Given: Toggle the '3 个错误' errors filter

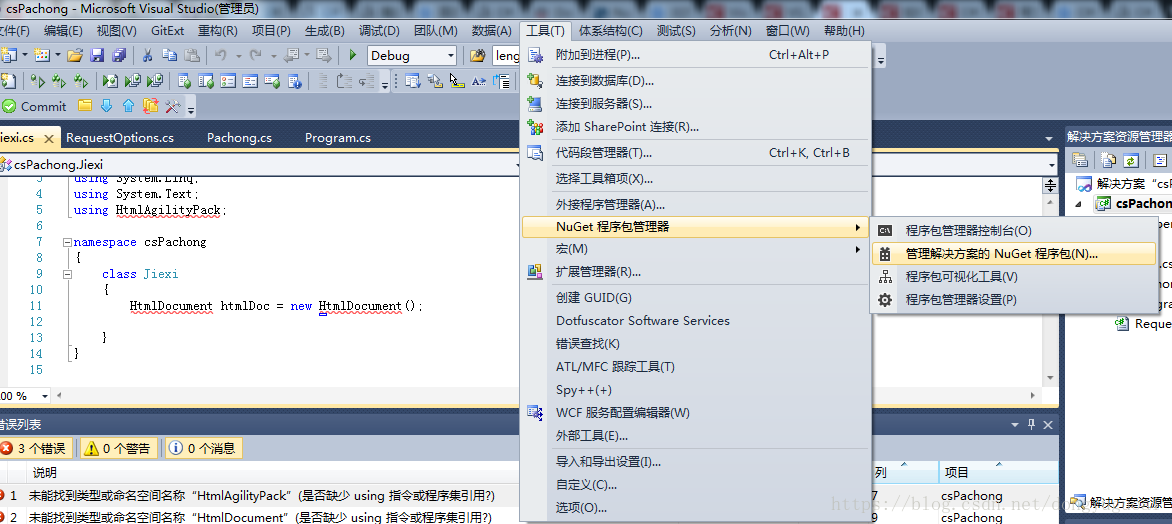Looking at the screenshot, I should [37, 449].
